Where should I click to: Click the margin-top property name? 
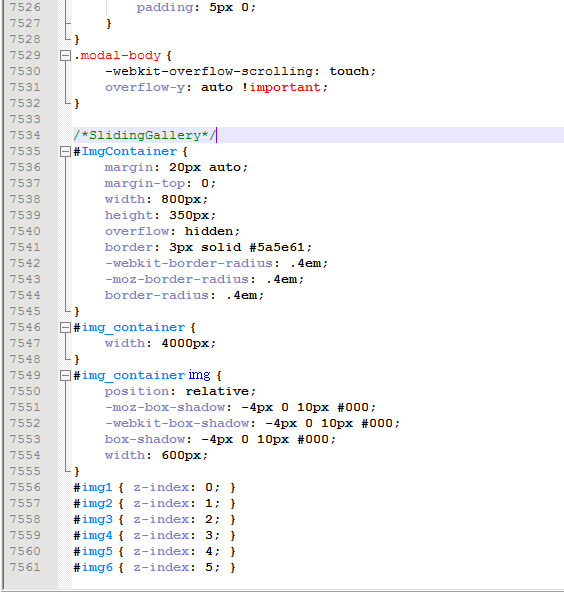click(x=145, y=183)
